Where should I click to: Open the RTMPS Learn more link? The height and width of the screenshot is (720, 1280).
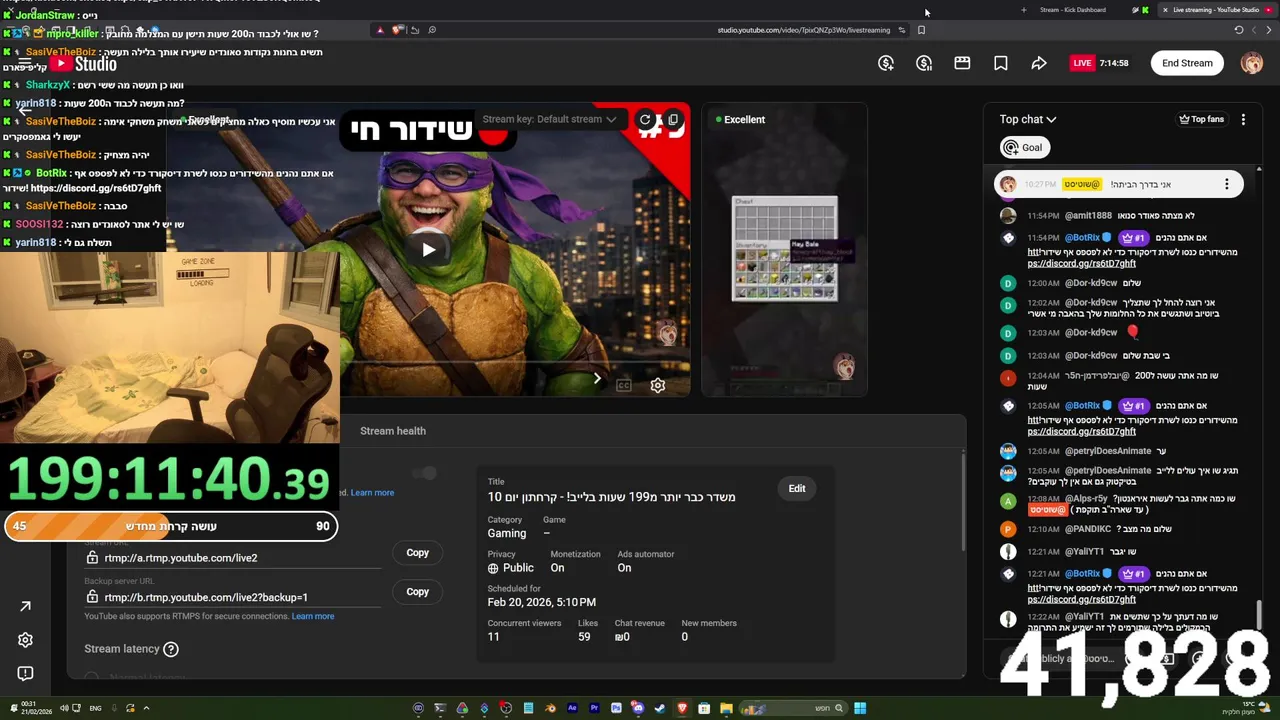tap(313, 616)
